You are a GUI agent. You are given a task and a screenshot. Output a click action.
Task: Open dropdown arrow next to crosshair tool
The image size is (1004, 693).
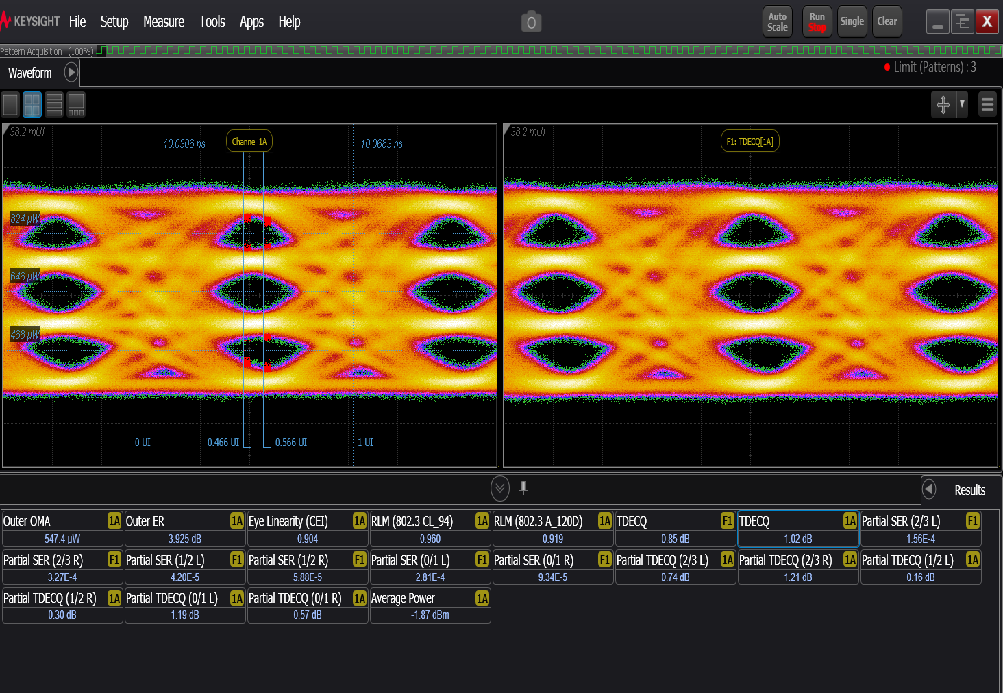coord(962,104)
